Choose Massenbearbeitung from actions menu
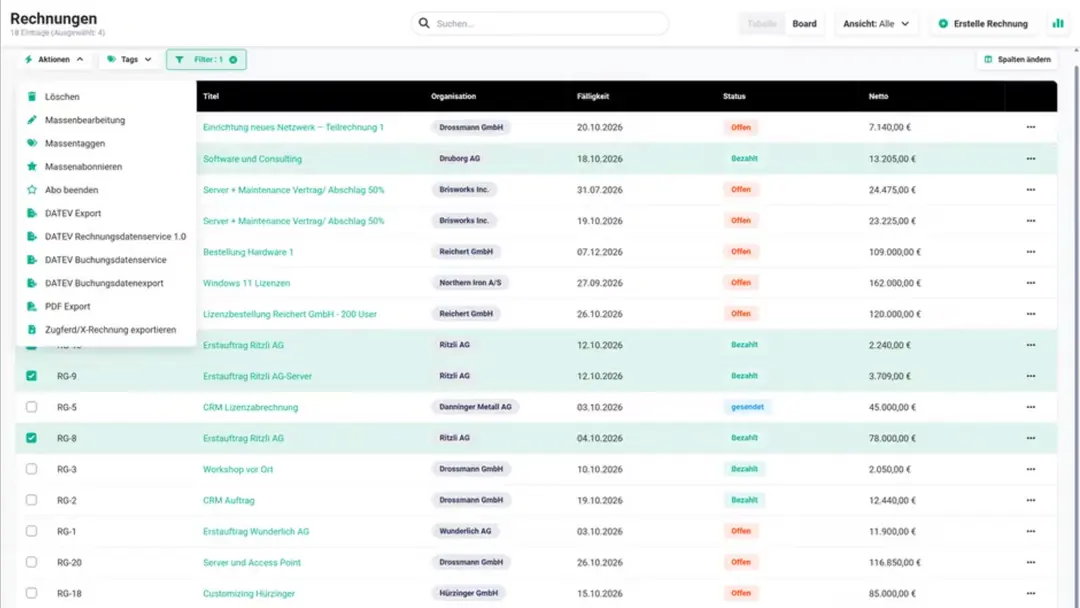The height and width of the screenshot is (608, 1080). click(x=85, y=120)
